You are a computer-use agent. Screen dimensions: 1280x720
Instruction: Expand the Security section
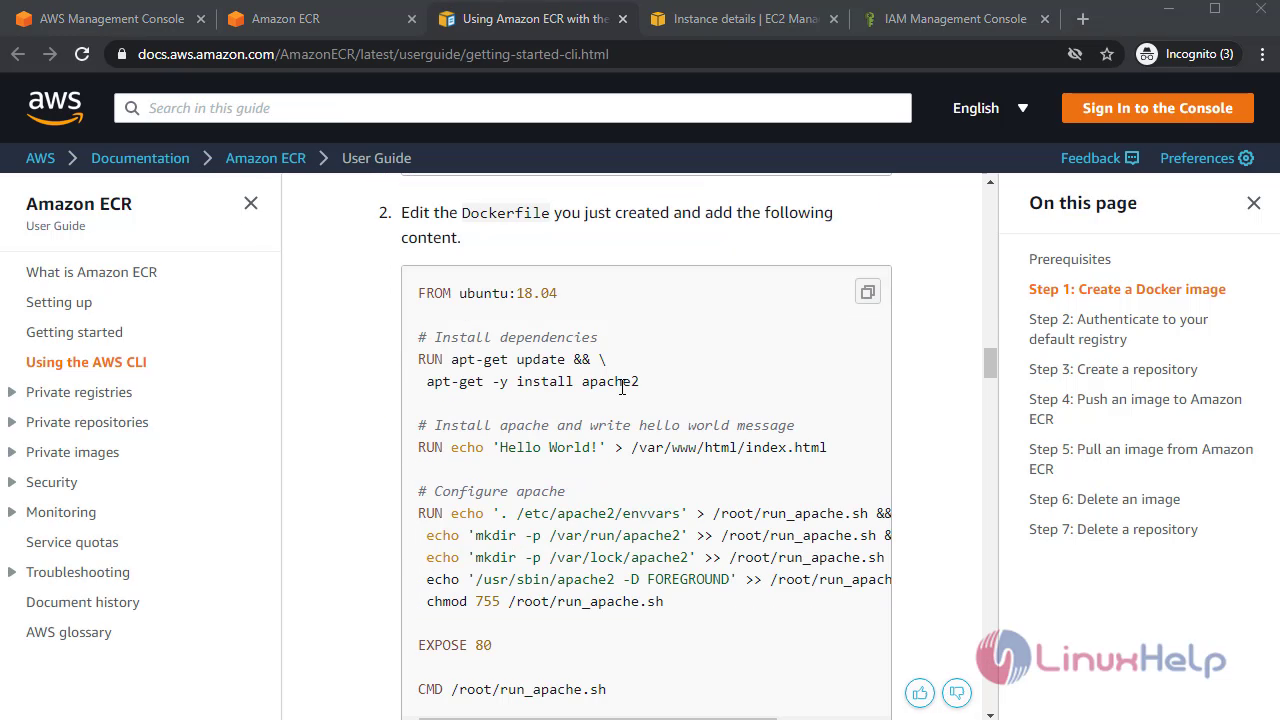pyautogui.click(x=12, y=482)
